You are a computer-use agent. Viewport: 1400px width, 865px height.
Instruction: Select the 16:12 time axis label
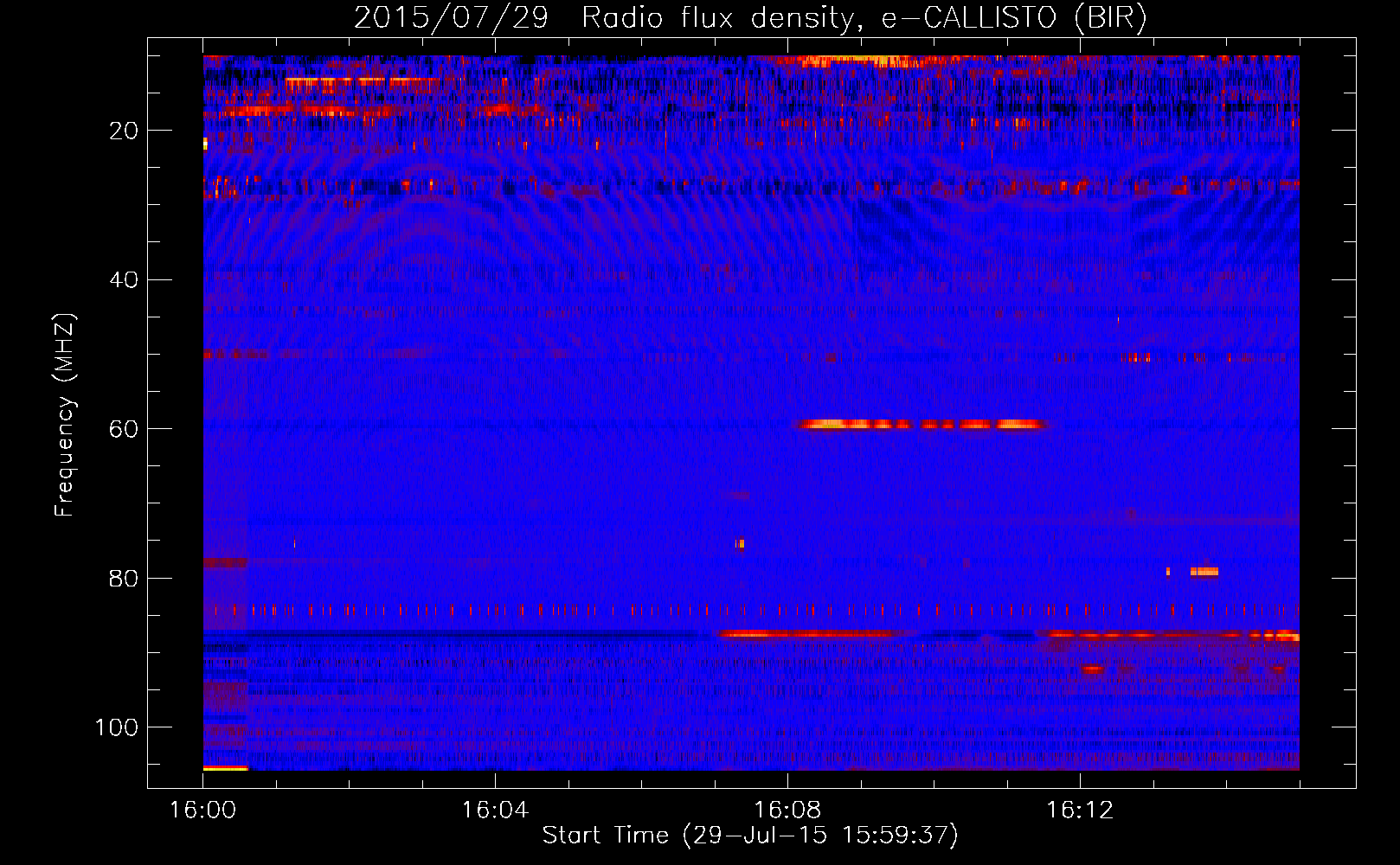pyautogui.click(x=1080, y=811)
